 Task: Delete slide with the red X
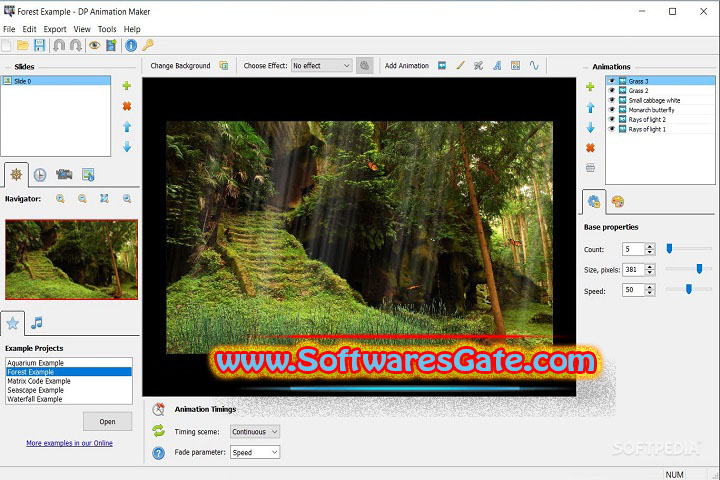(127, 106)
